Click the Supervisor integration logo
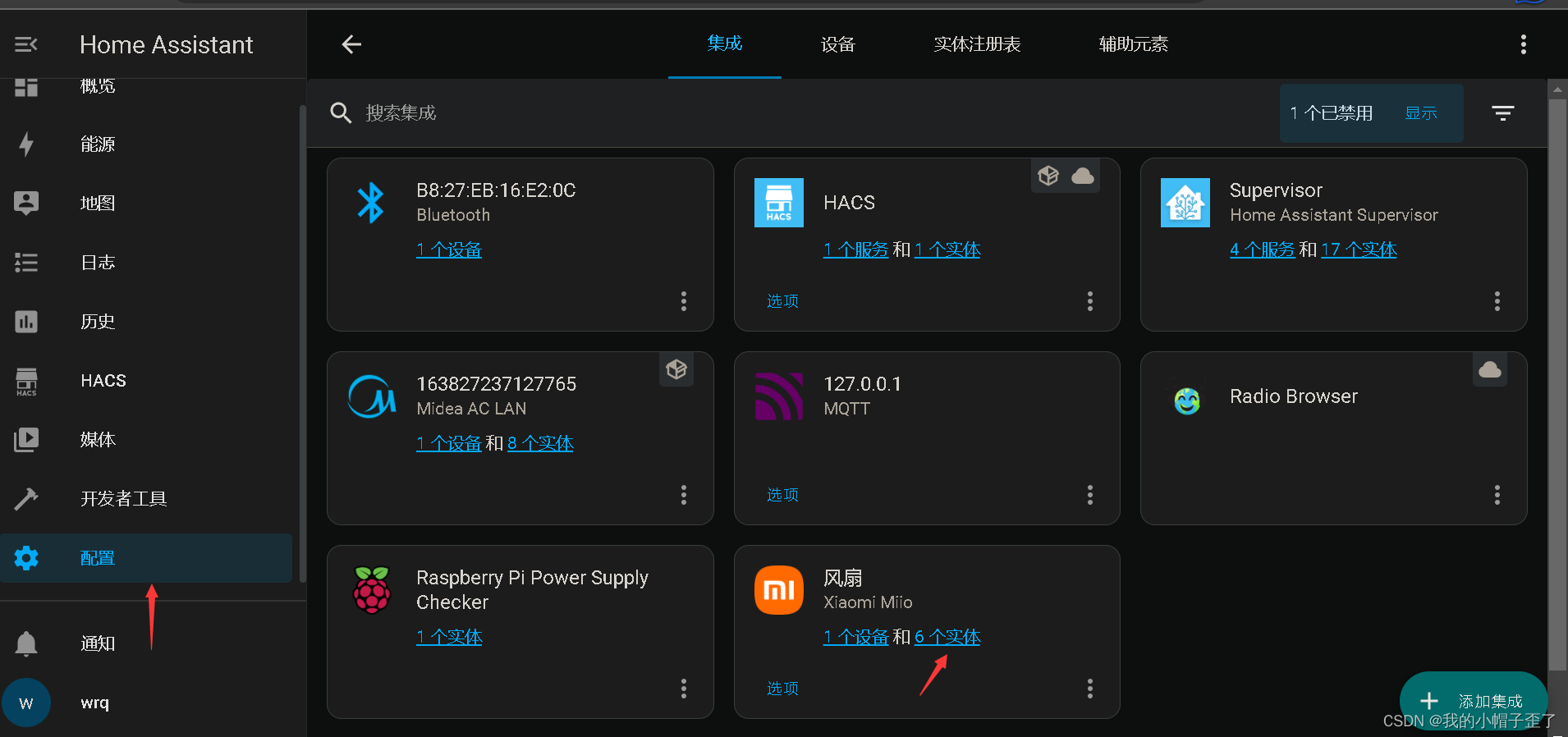Image resolution: width=1568 pixels, height=737 pixels. [1185, 203]
